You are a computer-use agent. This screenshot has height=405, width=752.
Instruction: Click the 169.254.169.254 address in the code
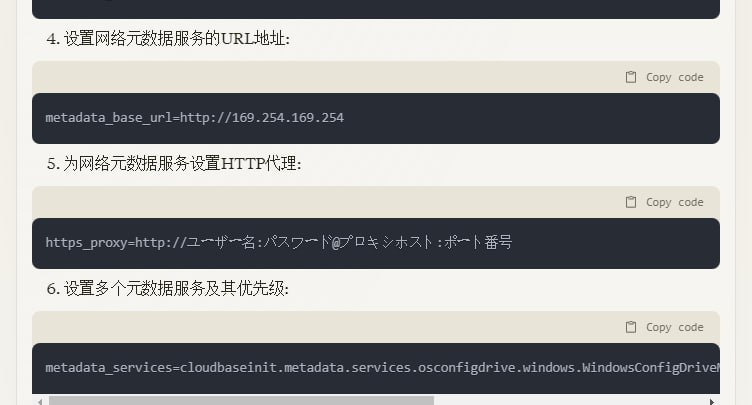click(288, 118)
